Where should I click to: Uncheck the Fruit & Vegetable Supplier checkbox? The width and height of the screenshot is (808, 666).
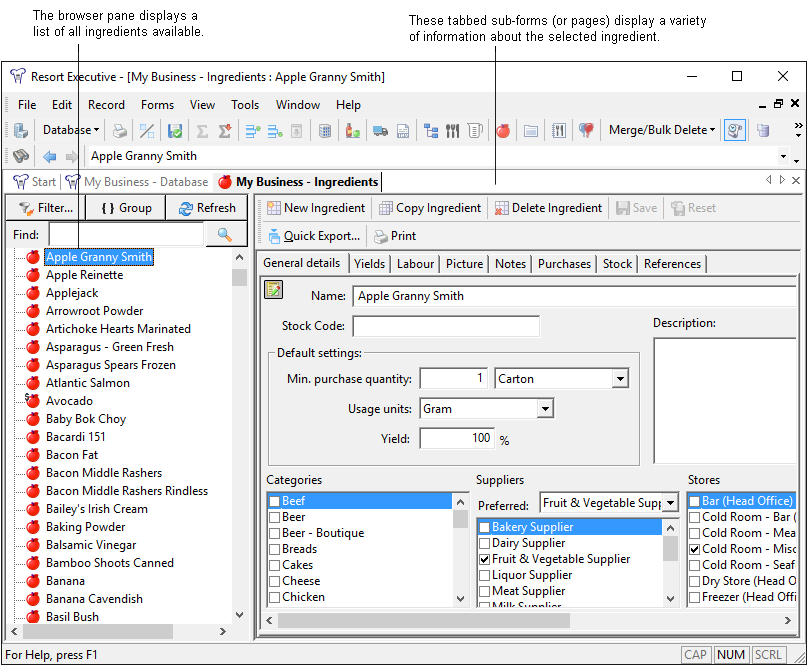point(484,559)
